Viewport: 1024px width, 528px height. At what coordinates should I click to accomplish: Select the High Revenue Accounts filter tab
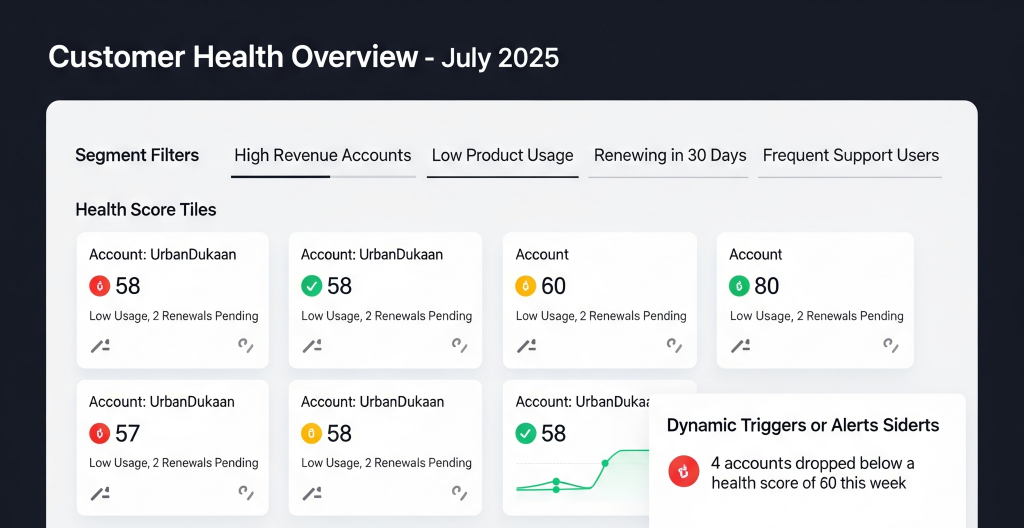pyautogui.click(x=322, y=155)
